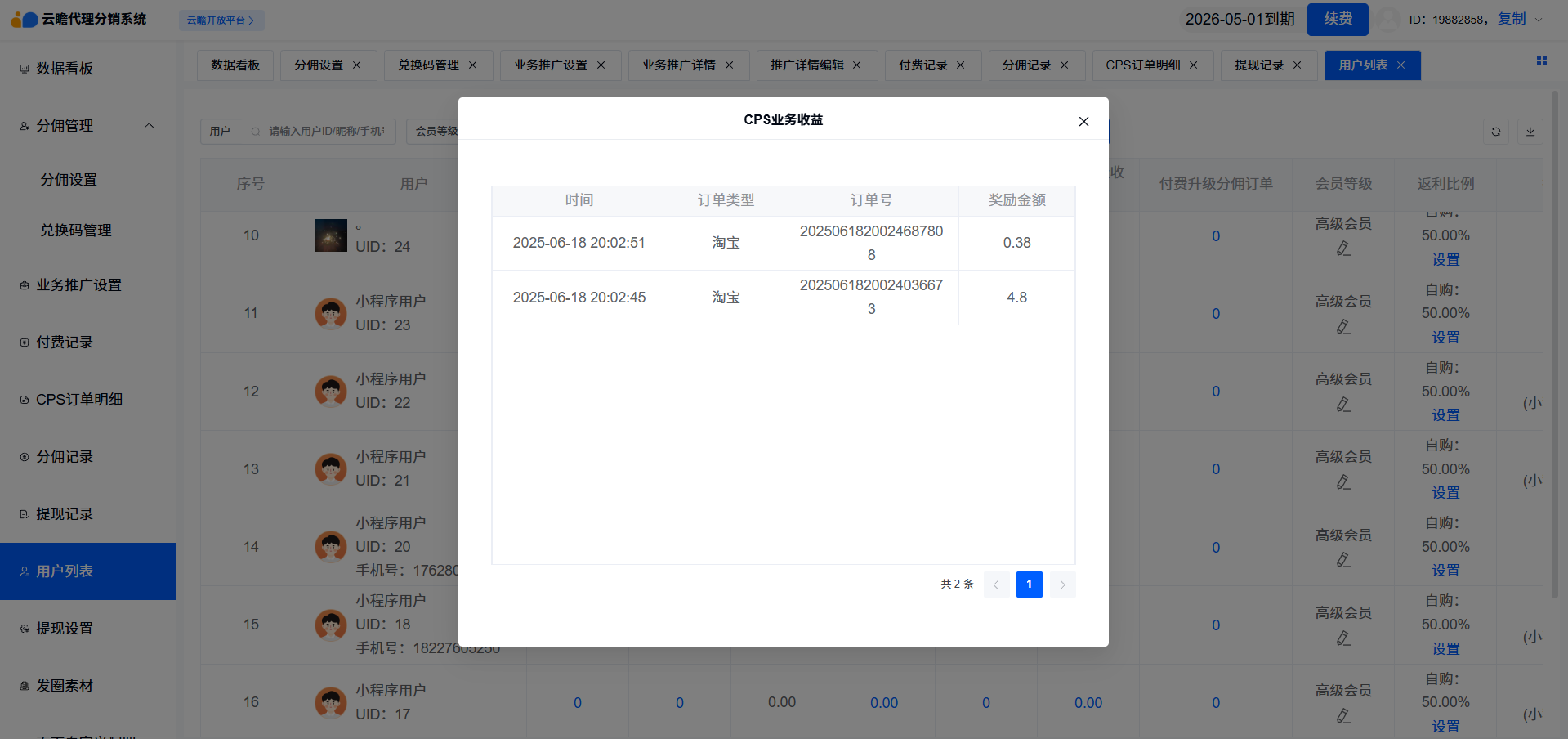Select page 1 in dialog pagination
Image resolution: width=1568 pixels, height=739 pixels.
click(x=1030, y=584)
